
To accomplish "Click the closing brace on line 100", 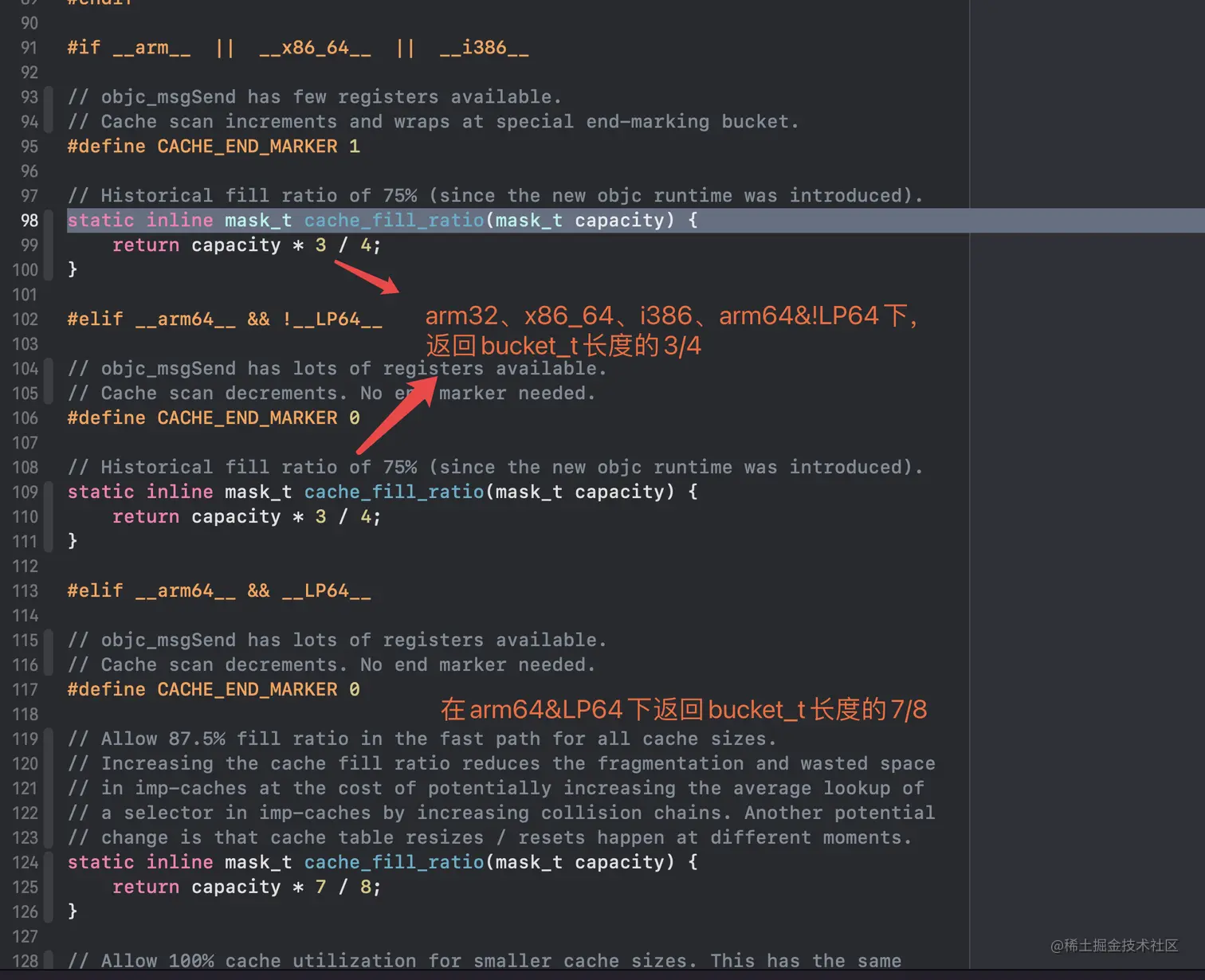I will coord(73,270).
